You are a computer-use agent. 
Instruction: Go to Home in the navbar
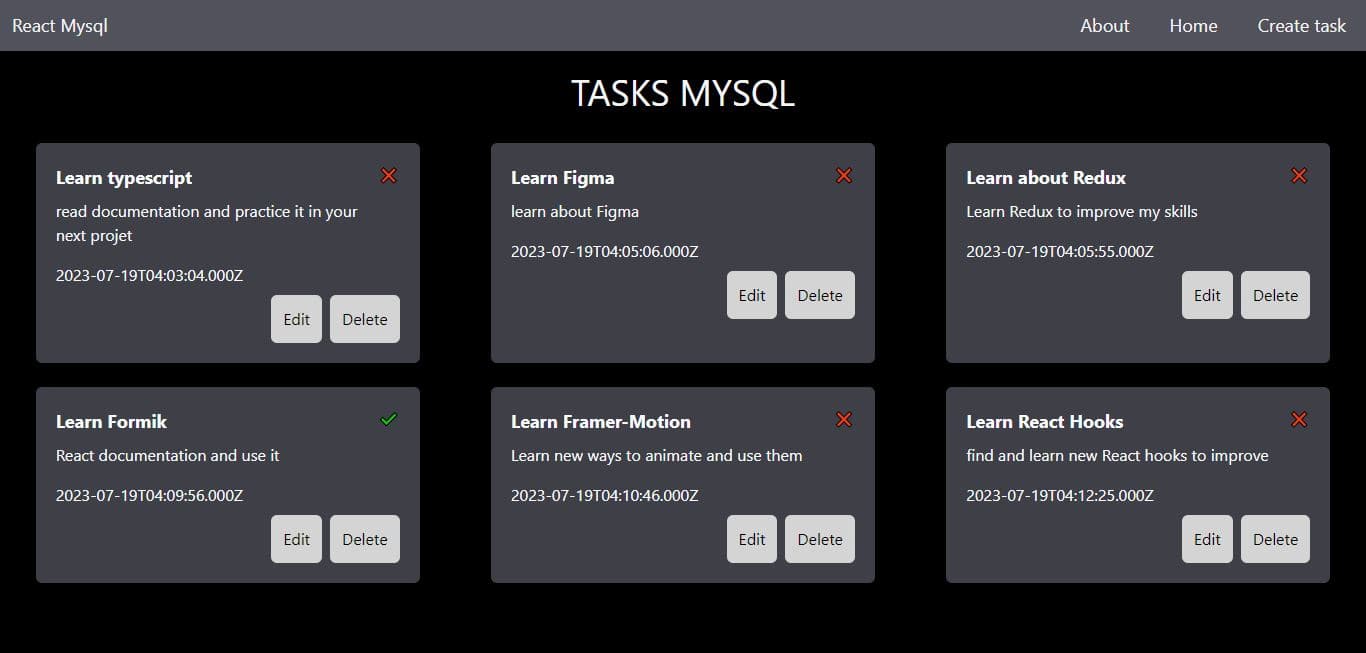point(1193,26)
